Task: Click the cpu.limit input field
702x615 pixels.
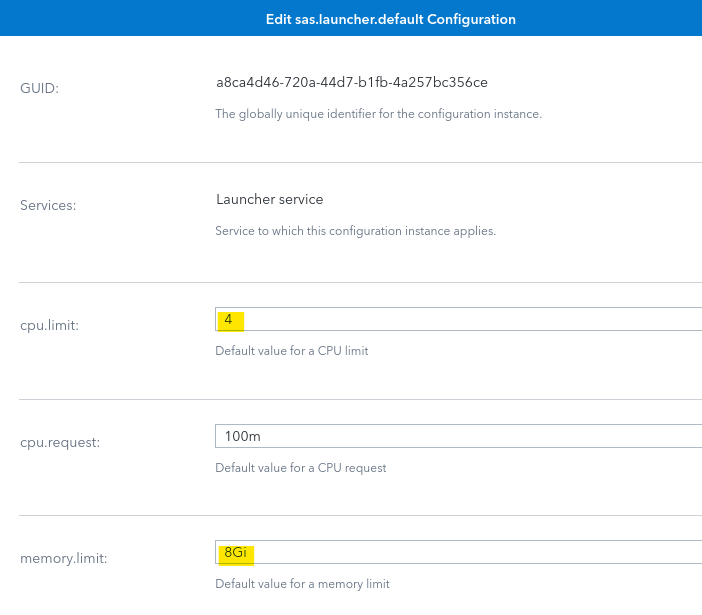Action: coord(458,319)
